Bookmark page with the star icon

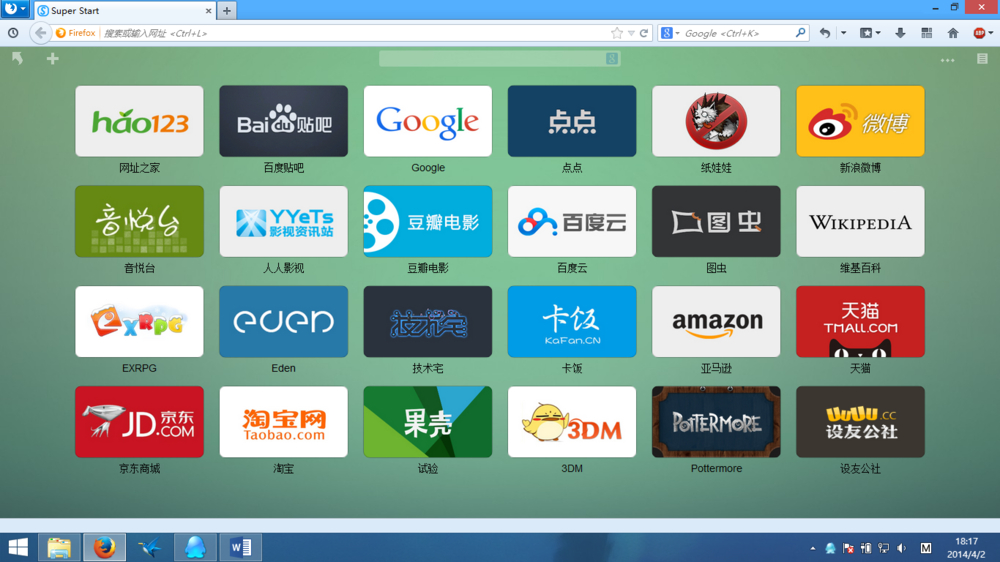[616, 33]
